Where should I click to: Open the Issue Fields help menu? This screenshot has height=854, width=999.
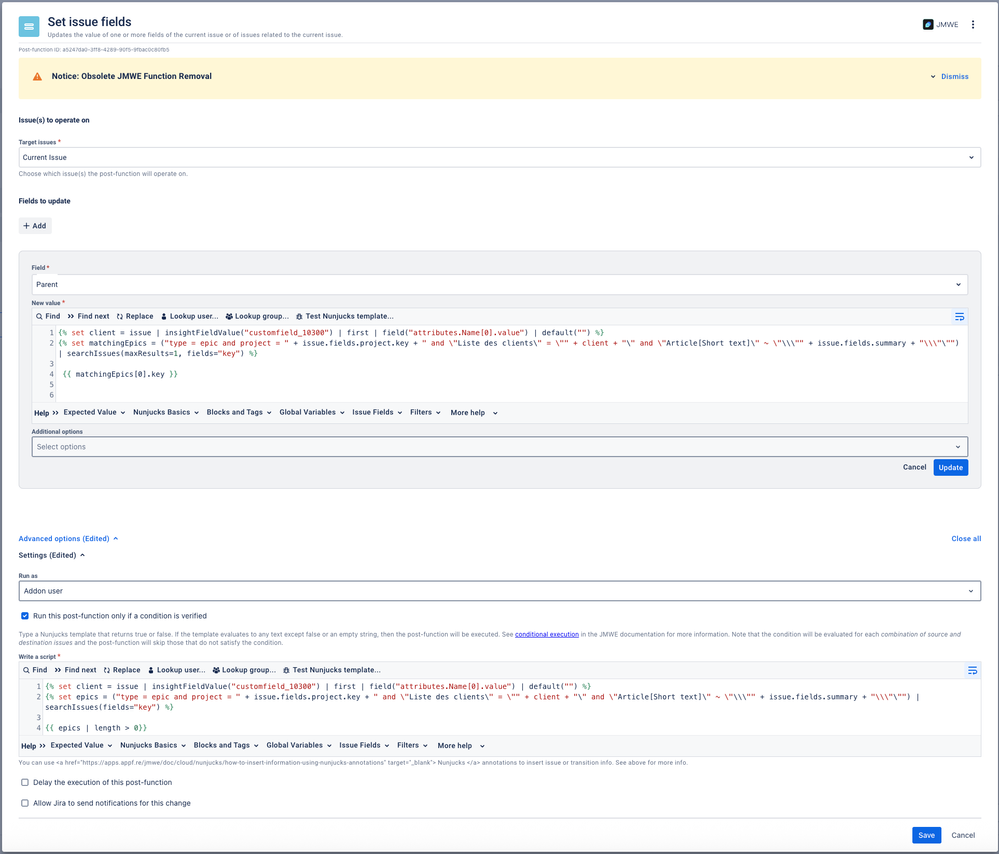[374, 412]
